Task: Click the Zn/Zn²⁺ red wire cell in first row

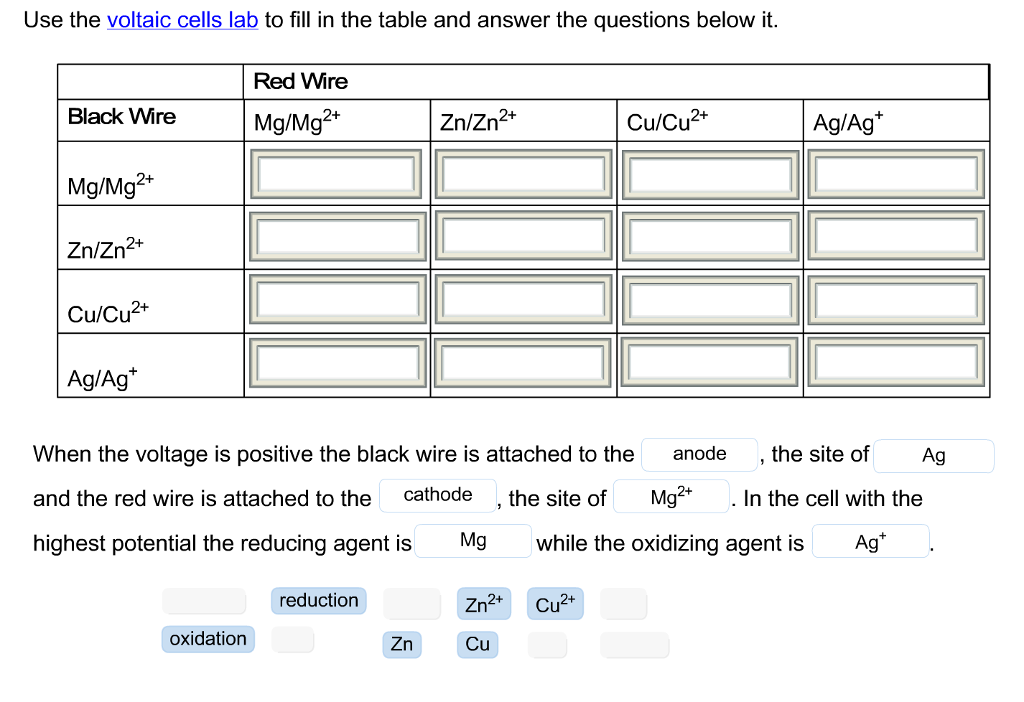Action: point(522,172)
